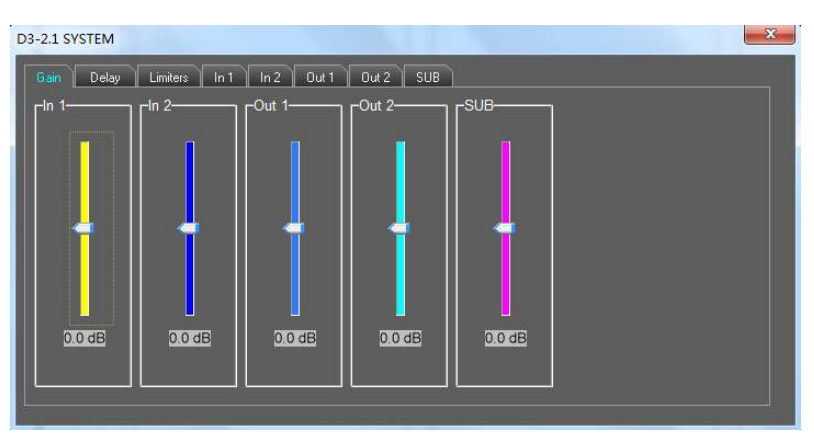The width and height of the screenshot is (814, 442).
Task: Click the Out 1 0.0 dB field
Action: tap(295, 338)
